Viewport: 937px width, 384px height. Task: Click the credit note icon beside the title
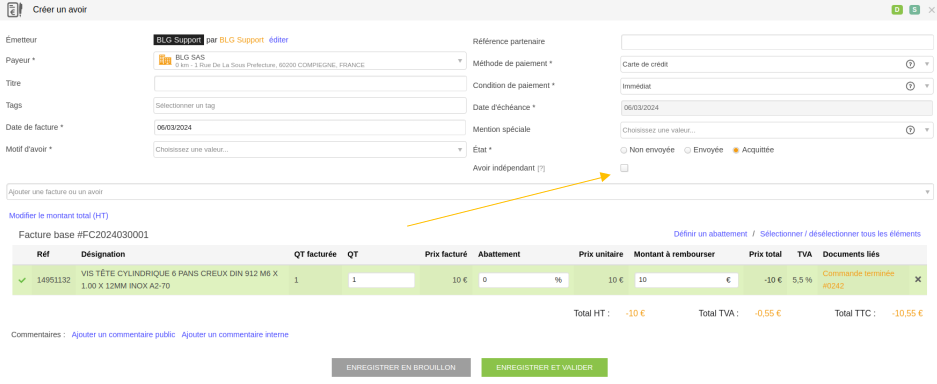15,10
